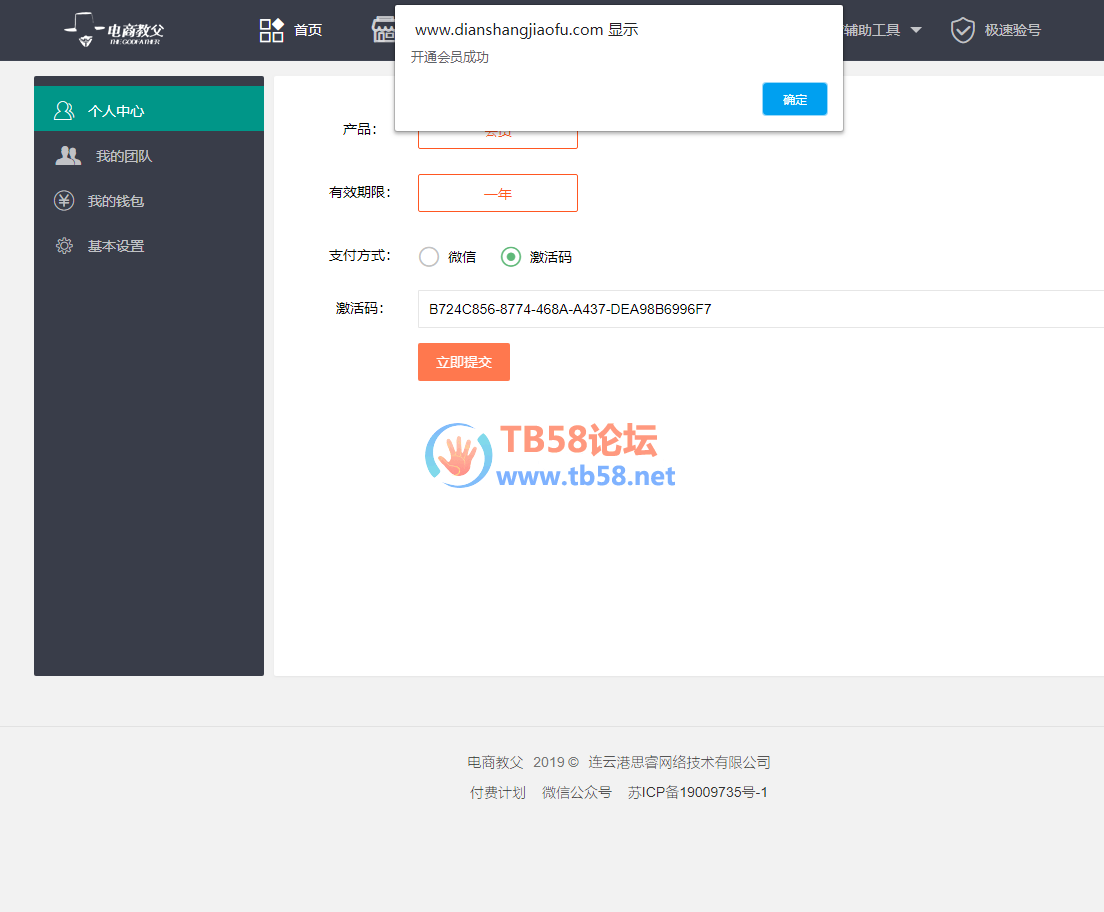Expand the 辅助工具 dropdown arrow

[916, 30]
